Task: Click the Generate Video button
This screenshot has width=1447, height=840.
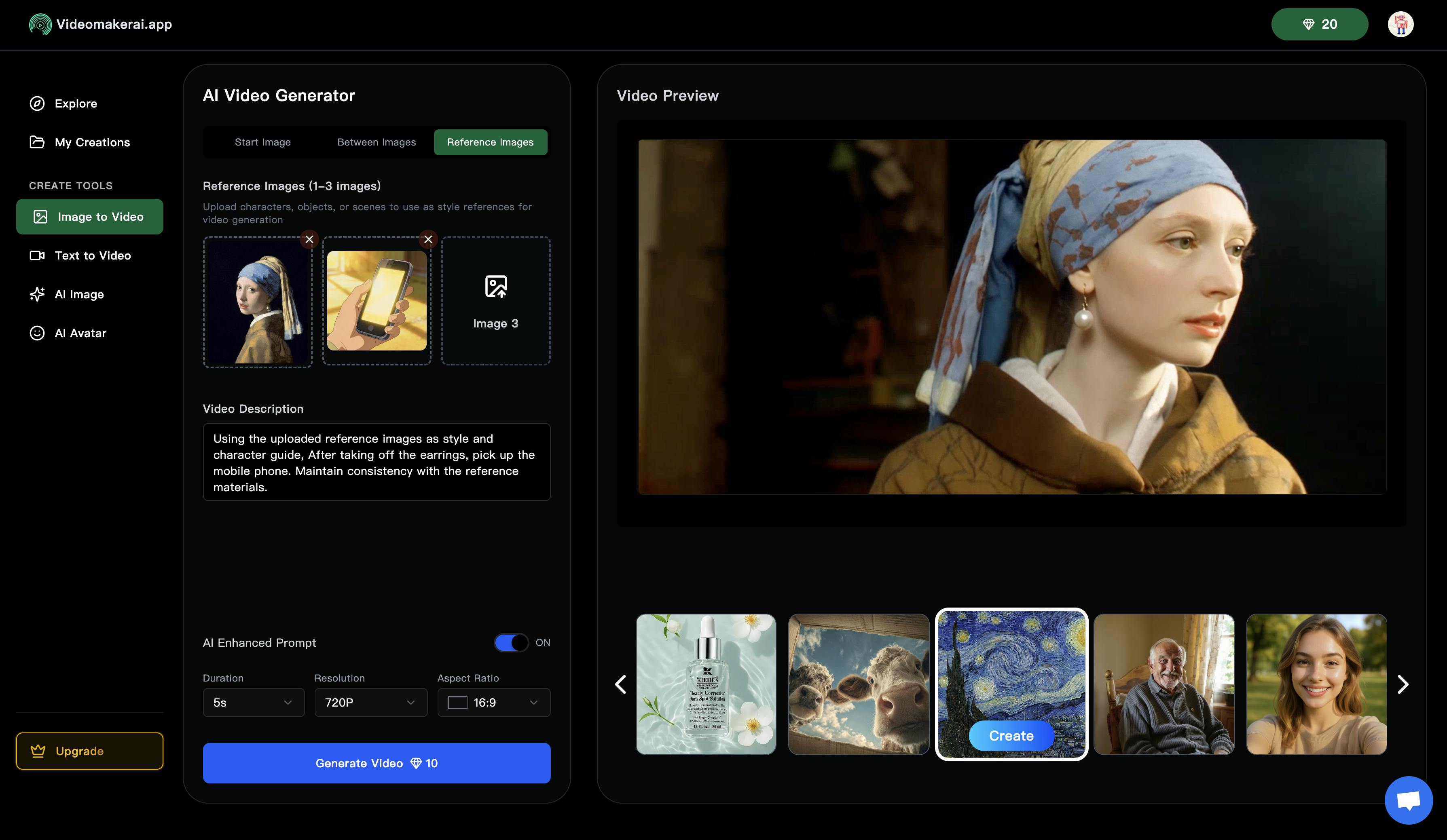Action: 376,763
